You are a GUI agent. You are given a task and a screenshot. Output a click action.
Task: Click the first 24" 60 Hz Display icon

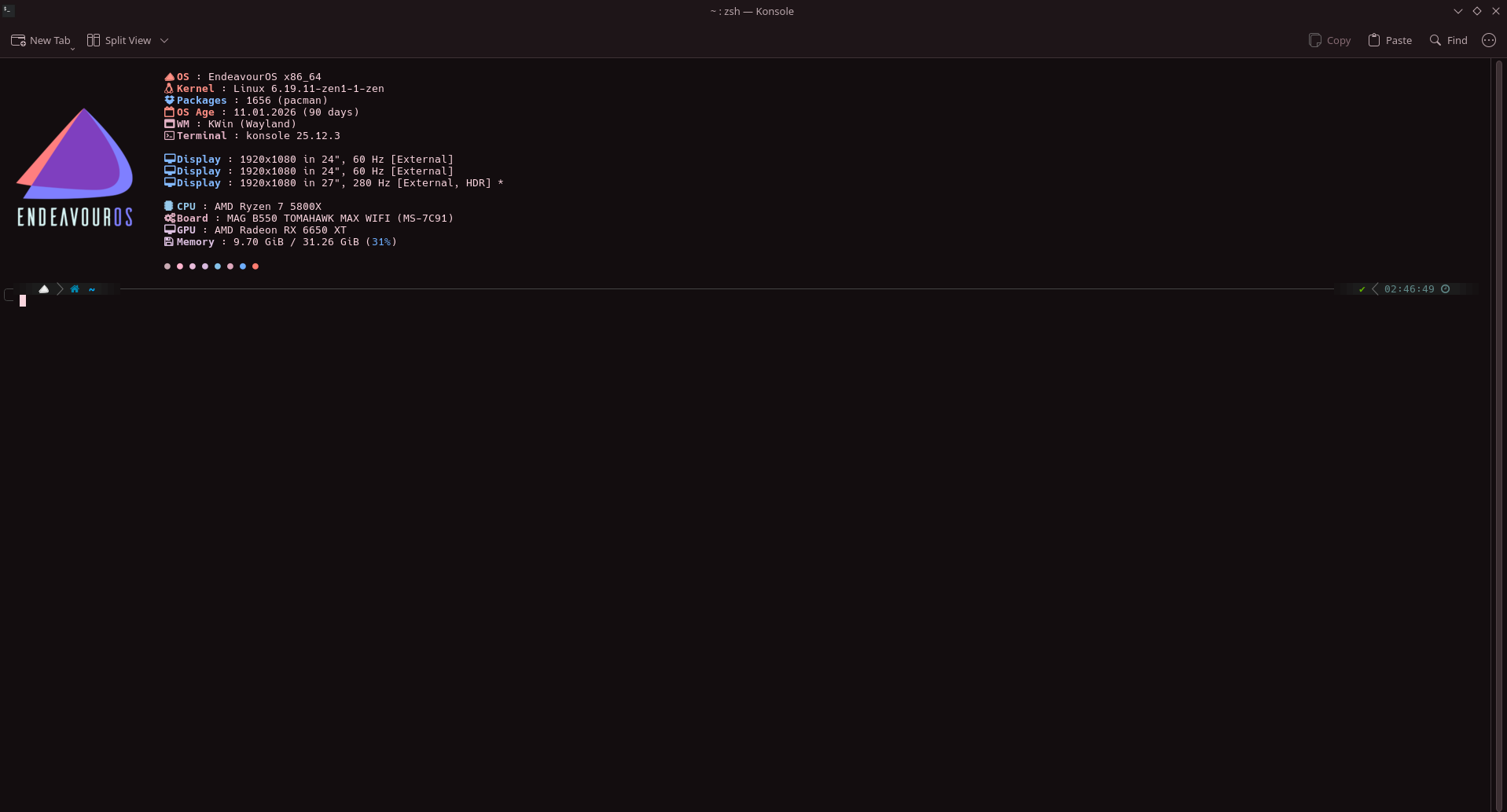[x=170, y=159]
